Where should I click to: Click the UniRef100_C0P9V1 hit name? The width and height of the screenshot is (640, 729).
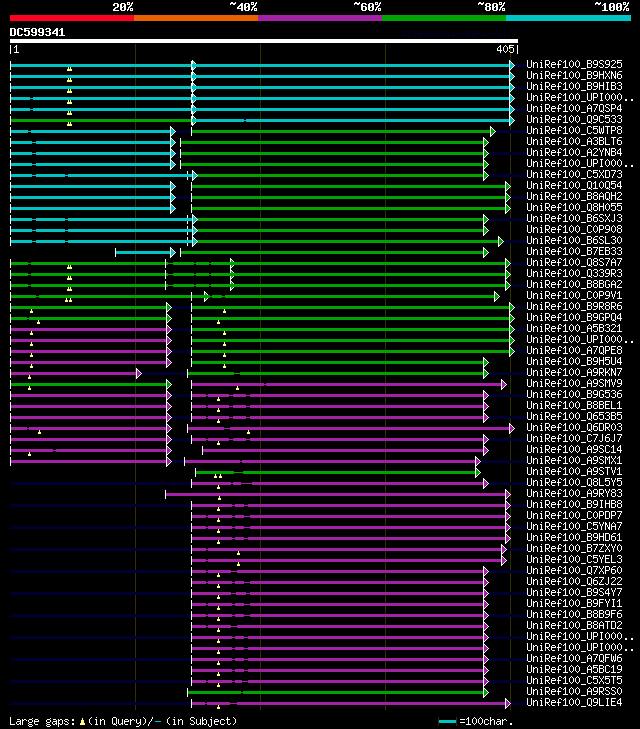click(574, 296)
